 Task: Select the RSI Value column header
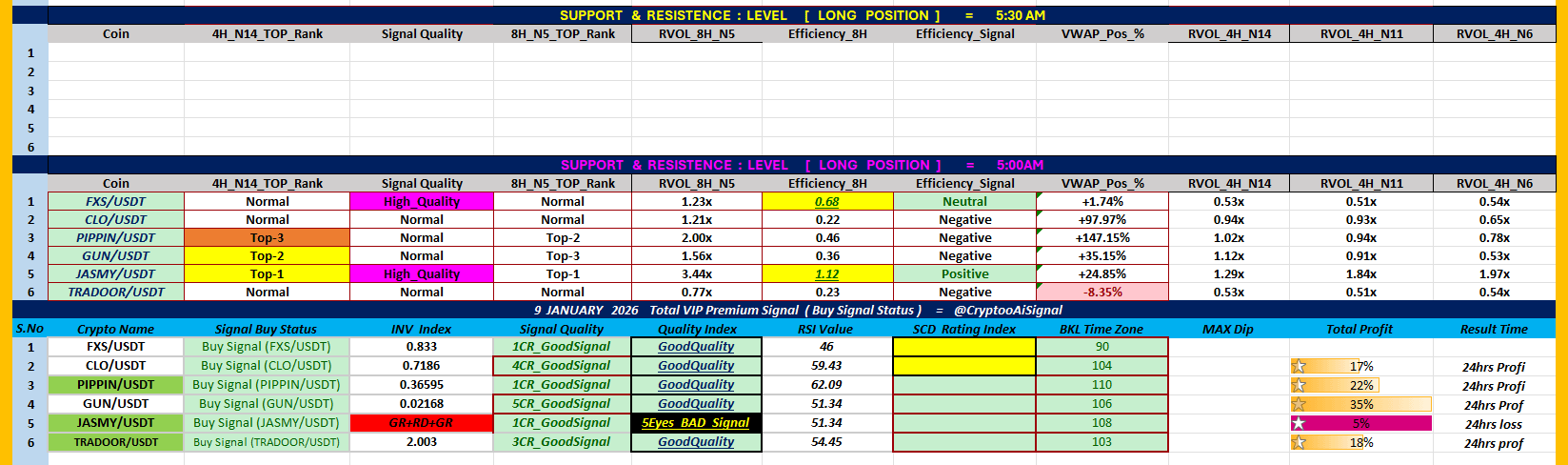tap(826, 329)
